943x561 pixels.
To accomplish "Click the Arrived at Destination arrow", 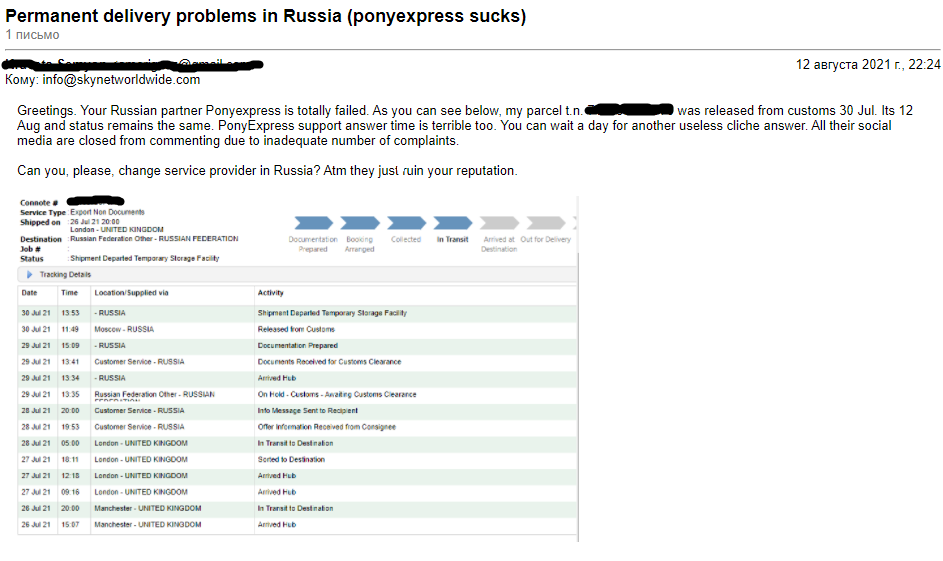I will 499,223.
